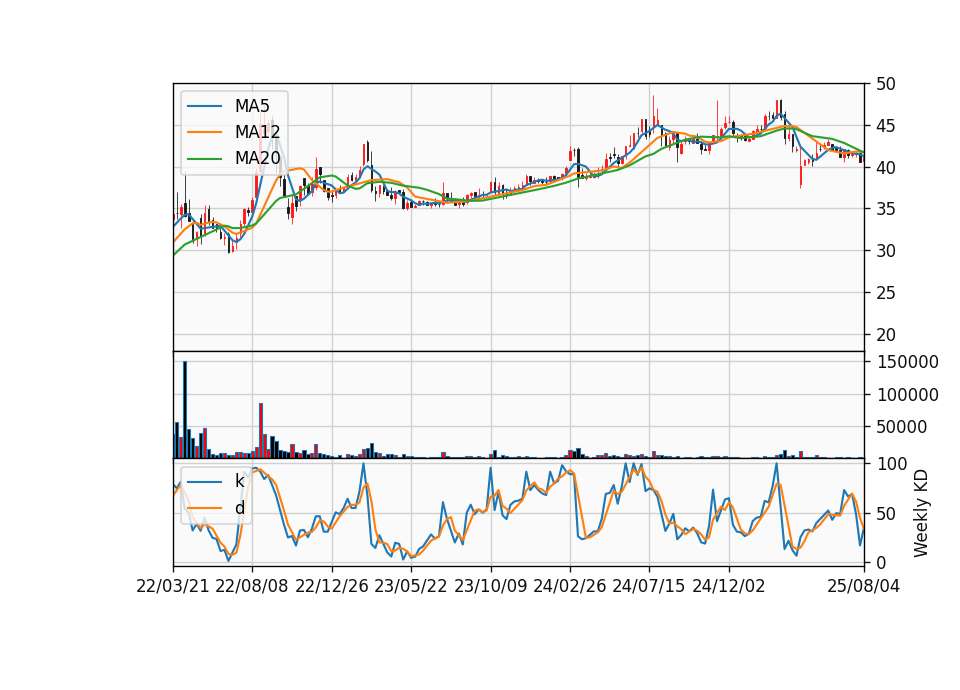Click the 24/07/15 date tick label
The width and height of the screenshot is (960, 690).
tap(649, 587)
